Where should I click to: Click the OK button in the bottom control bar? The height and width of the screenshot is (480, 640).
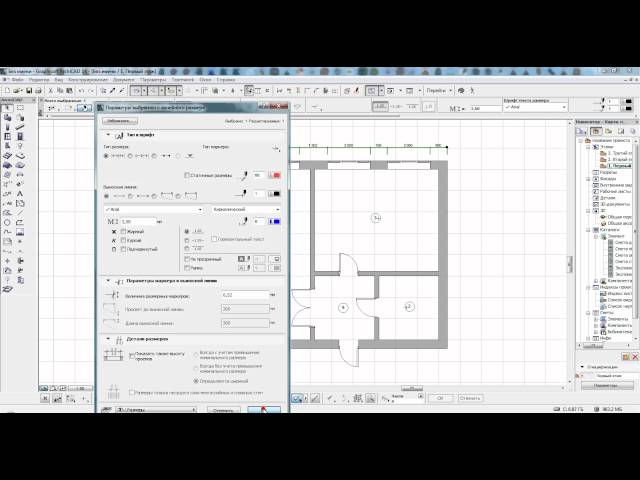440,398
